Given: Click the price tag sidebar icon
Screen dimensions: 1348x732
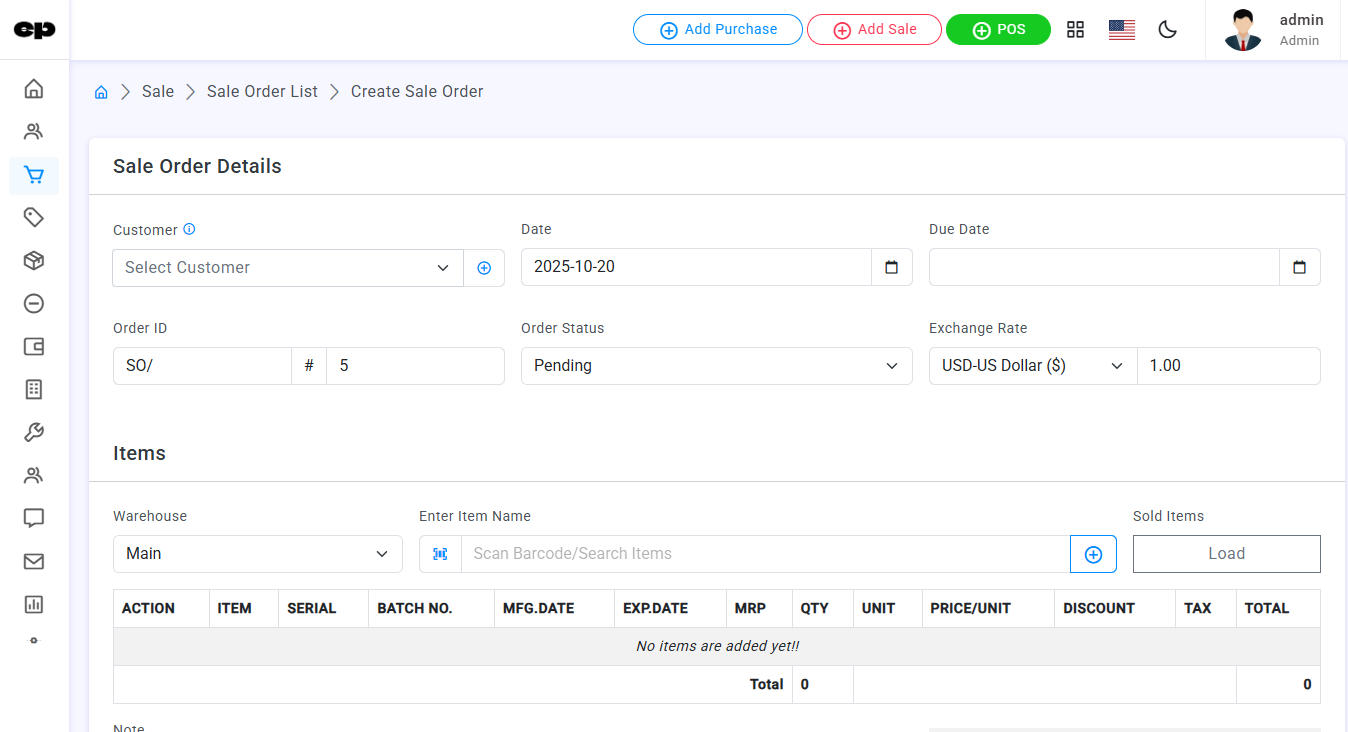Looking at the screenshot, I should pyautogui.click(x=34, y=217).
